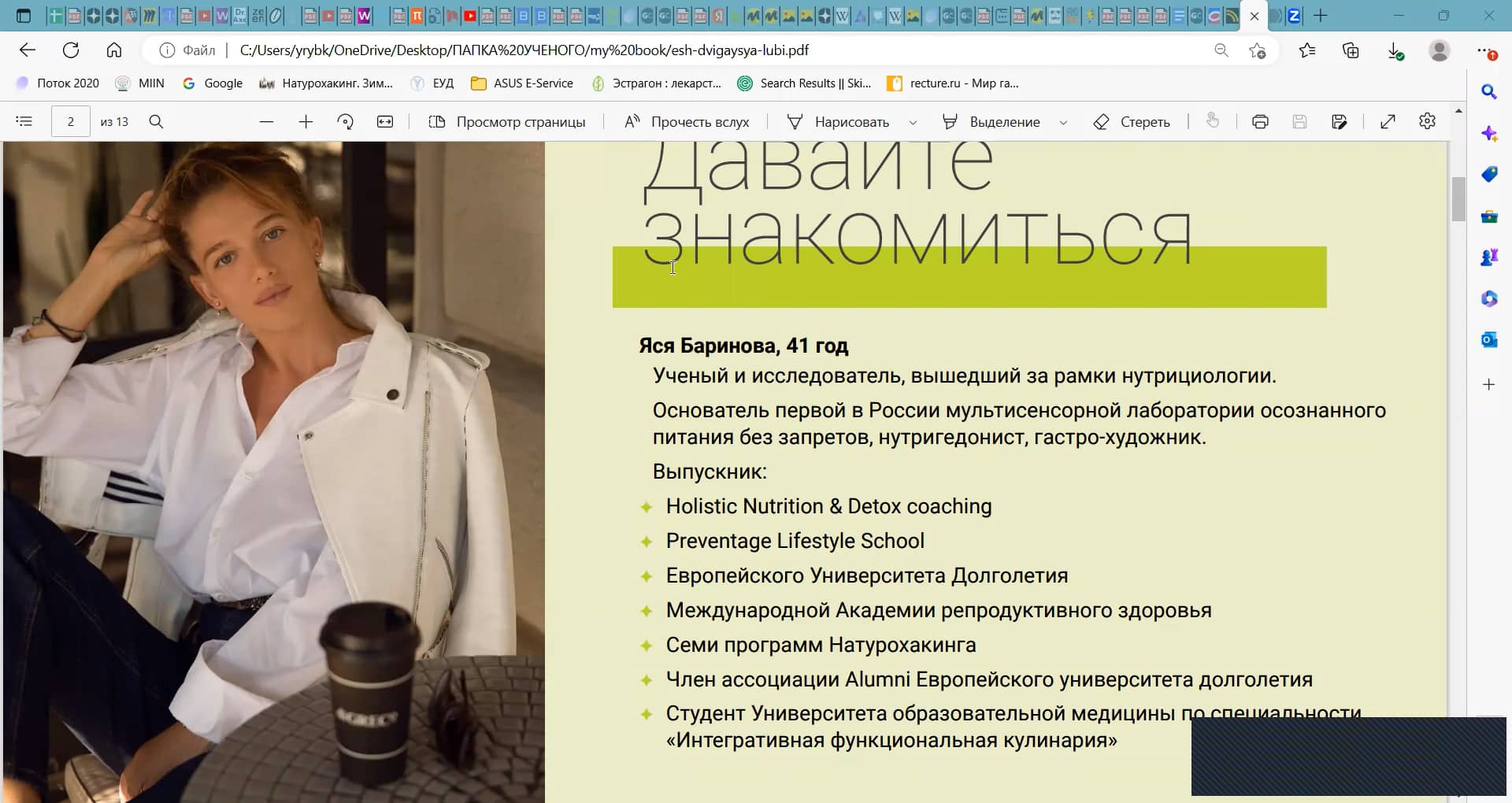Switch to the orange П tab
The height and width of the screenshot is (803, 1512).
pos(417,16)
